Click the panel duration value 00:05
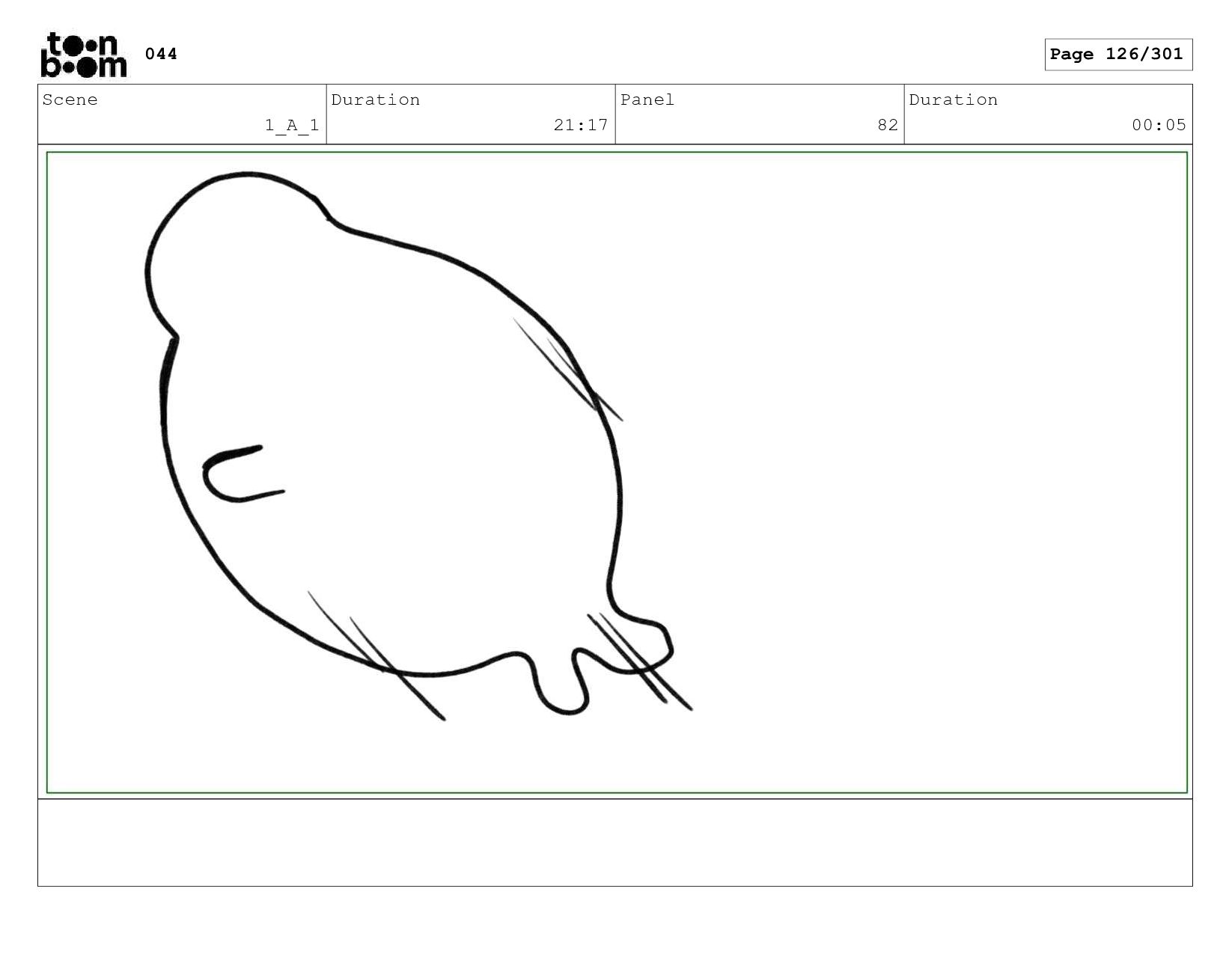 (x=1159, y=125)
